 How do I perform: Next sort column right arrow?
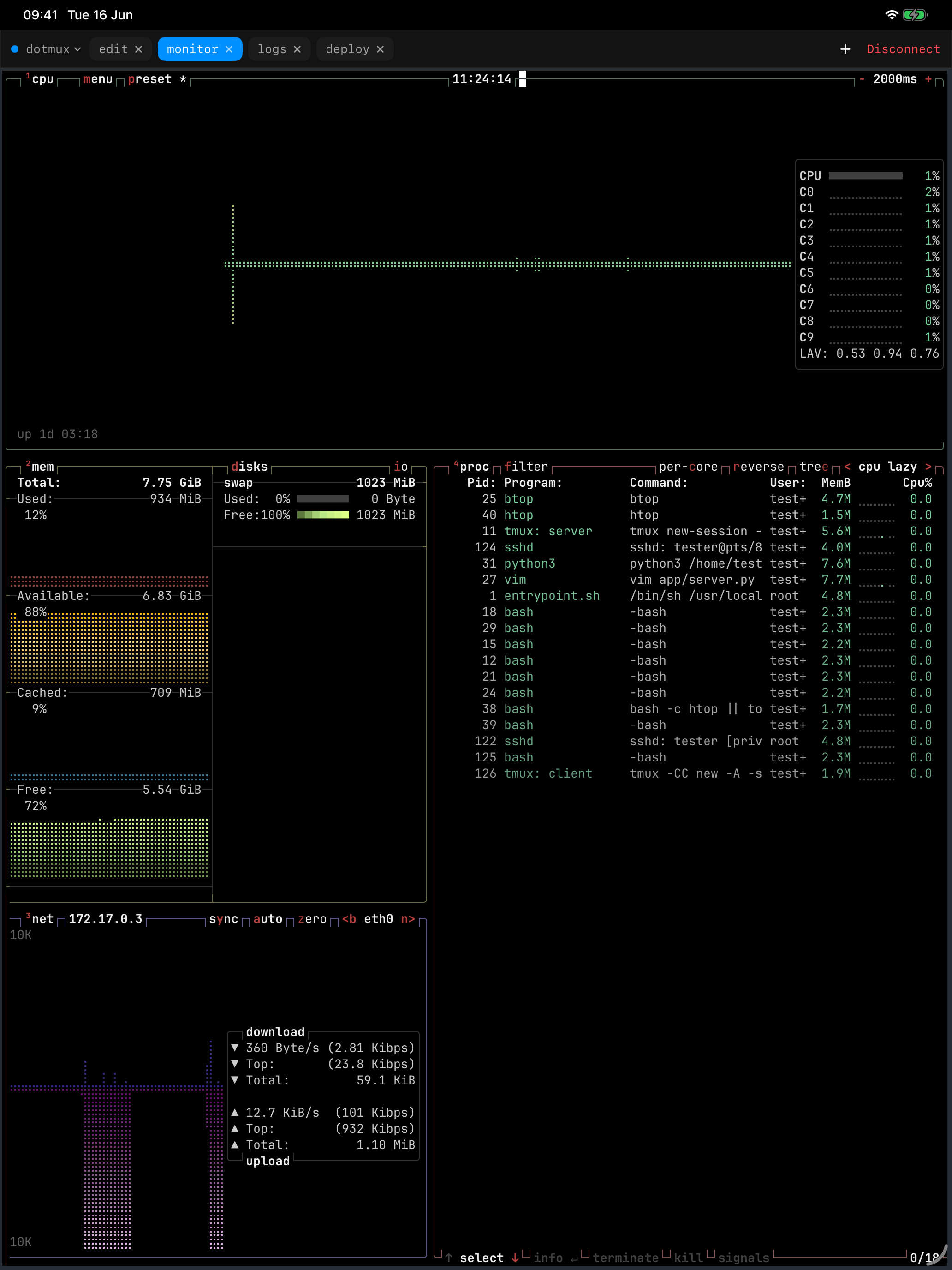pyautogui.click(x=928, y=467)
